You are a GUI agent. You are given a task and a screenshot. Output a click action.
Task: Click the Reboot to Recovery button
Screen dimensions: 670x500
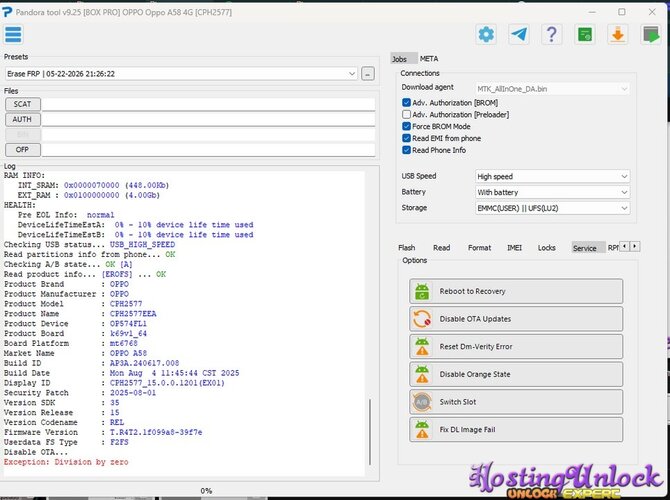[516, 291]
